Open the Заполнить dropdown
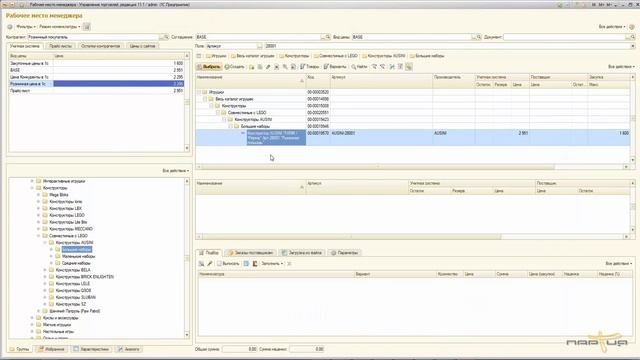640x360 pixels. tap(272, 264)
